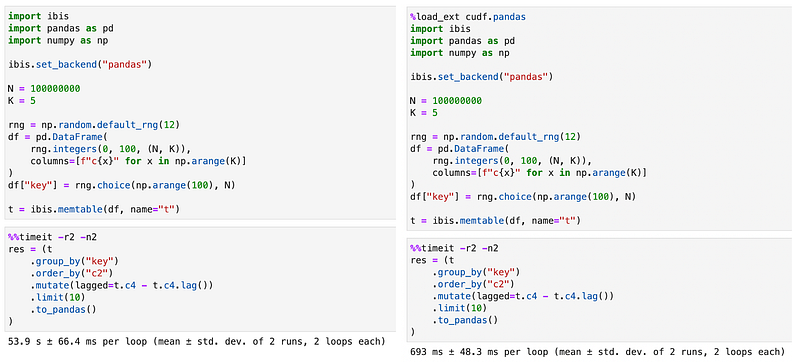The image size is (800, 362).
Task: Click the right notebook setup code cell
Action: (599, 119)
